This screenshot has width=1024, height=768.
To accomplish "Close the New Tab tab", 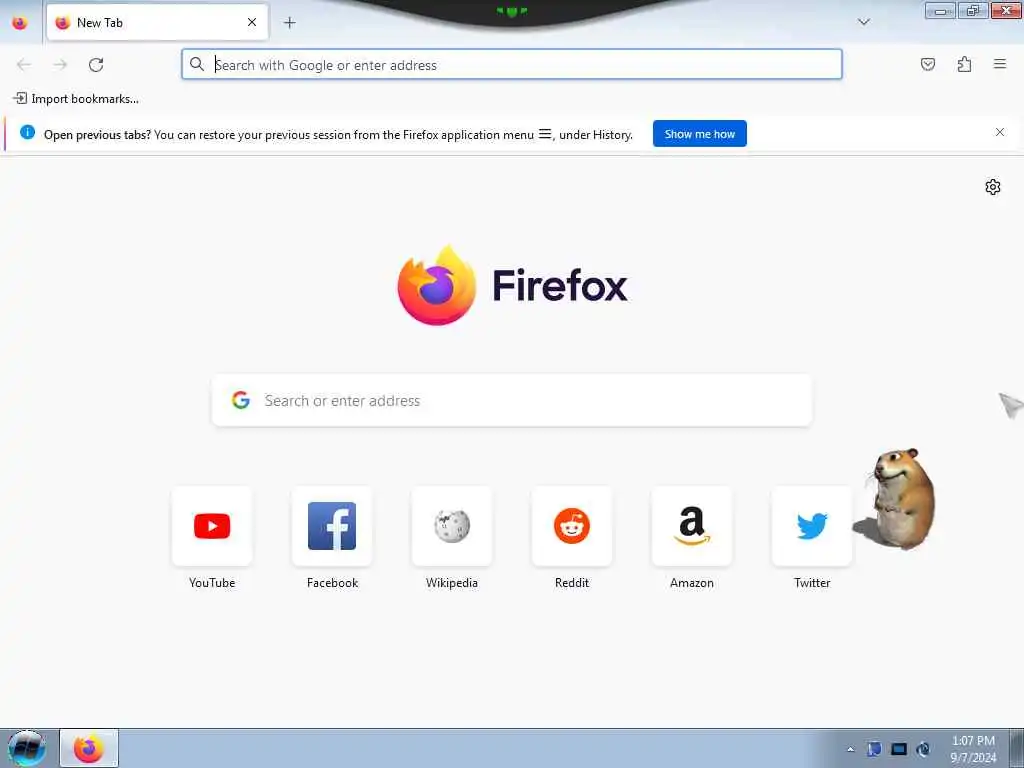I will point(252,22).
